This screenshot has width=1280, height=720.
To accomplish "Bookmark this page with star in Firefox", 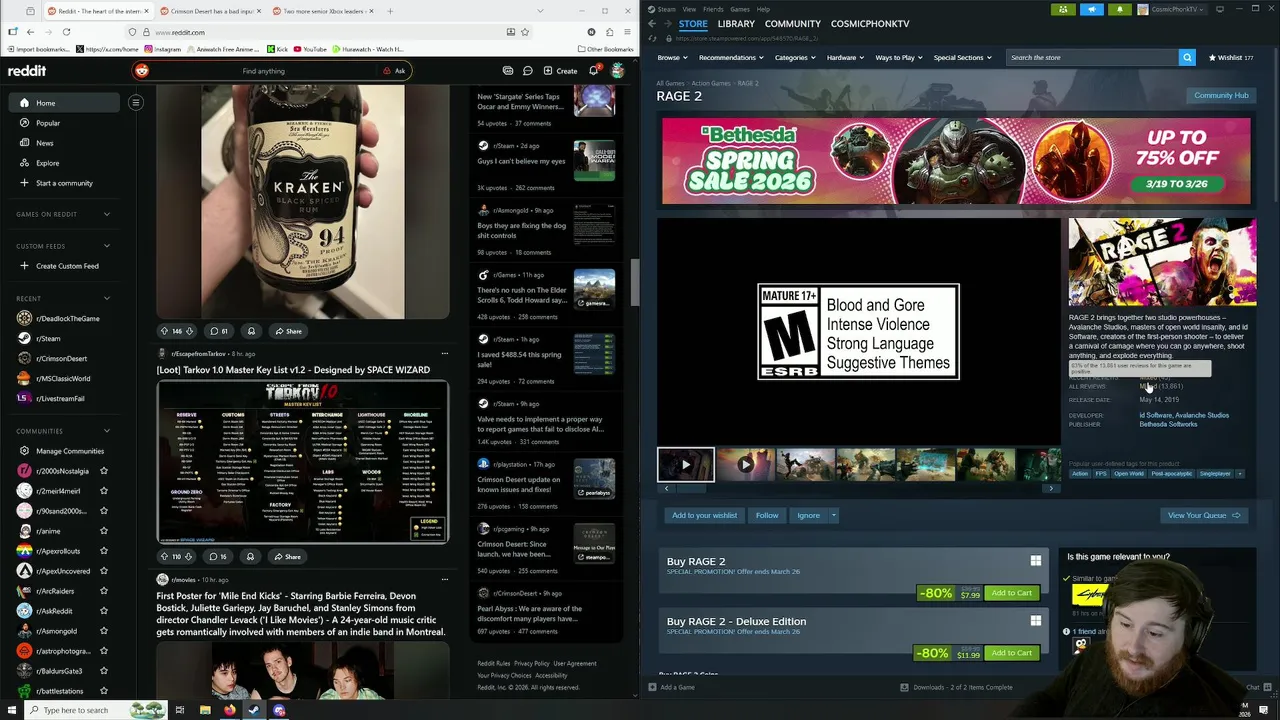I will tap(525, 32).
